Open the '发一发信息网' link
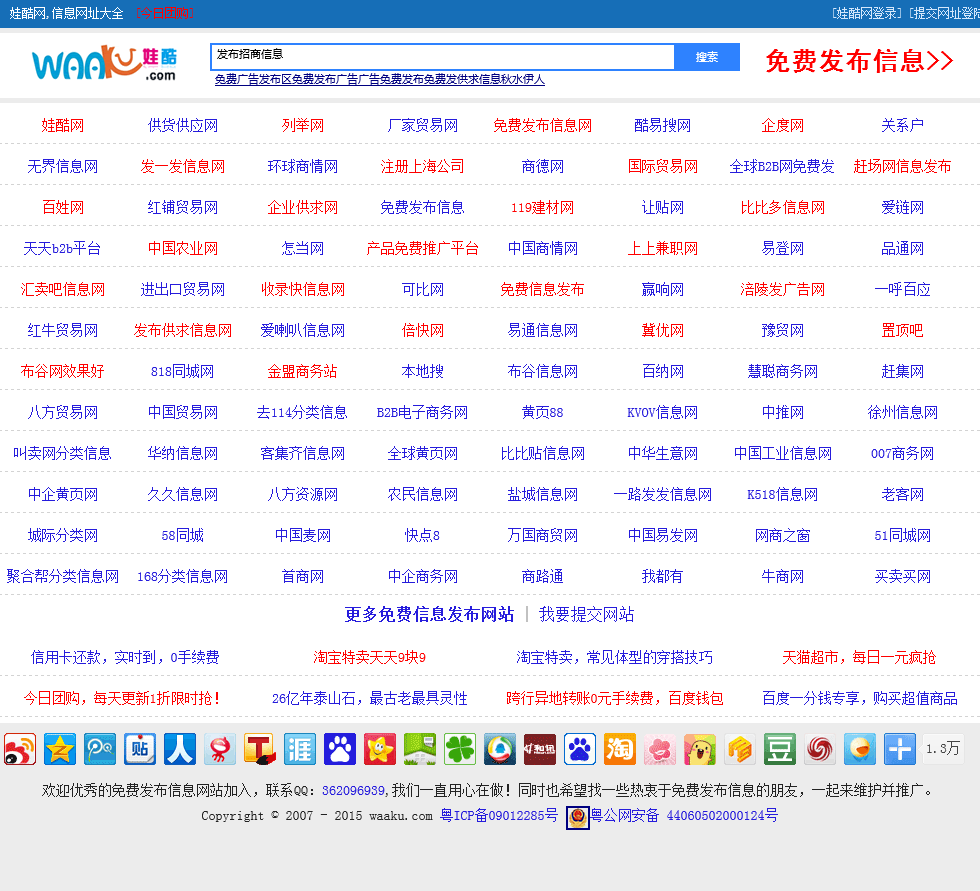The image size is (980, 891). pyautogui.click(x=182, y=167)
